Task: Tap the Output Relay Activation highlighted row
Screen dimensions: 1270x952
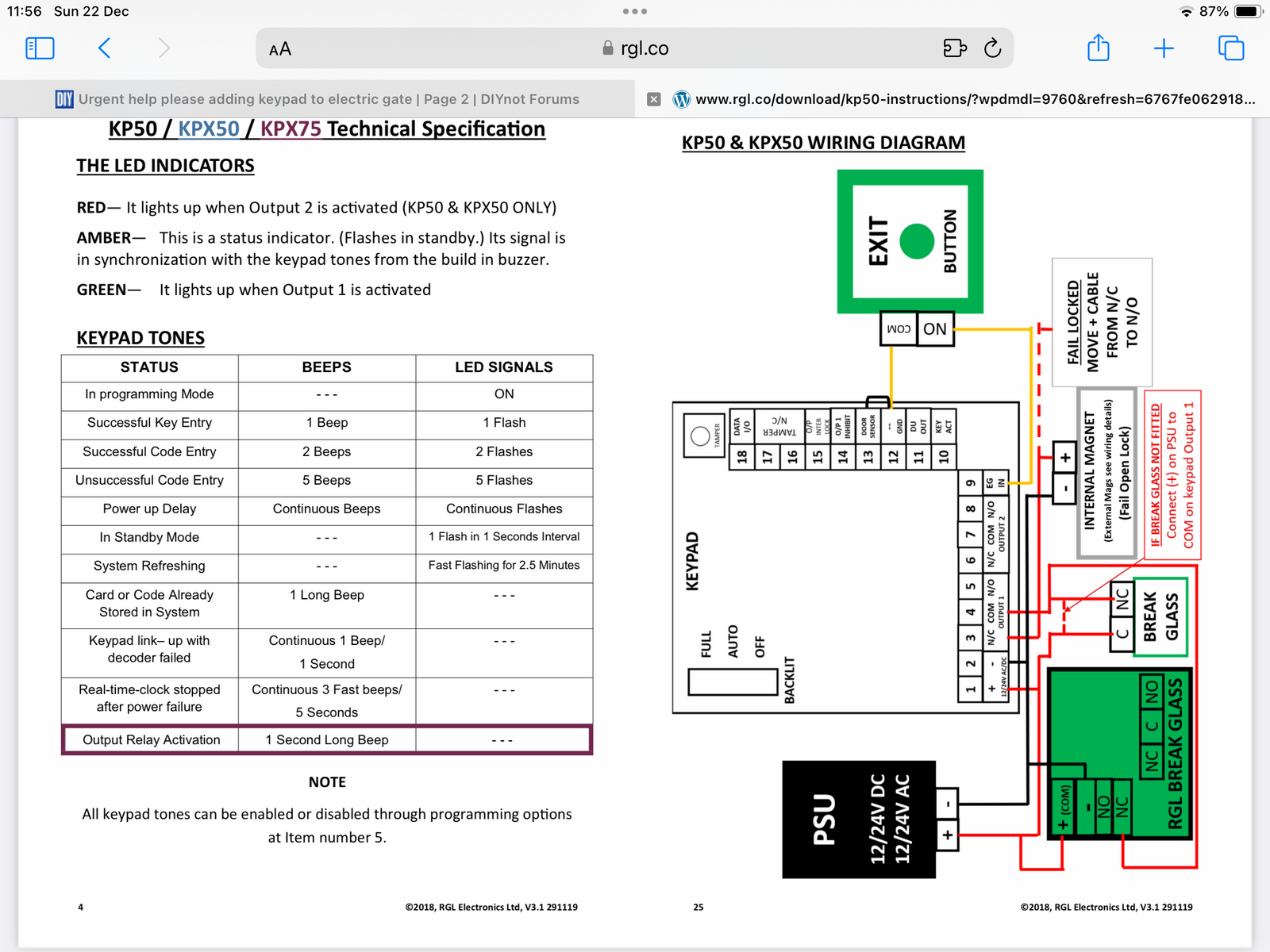Action: pyautogui.click(x=326, y=739)
